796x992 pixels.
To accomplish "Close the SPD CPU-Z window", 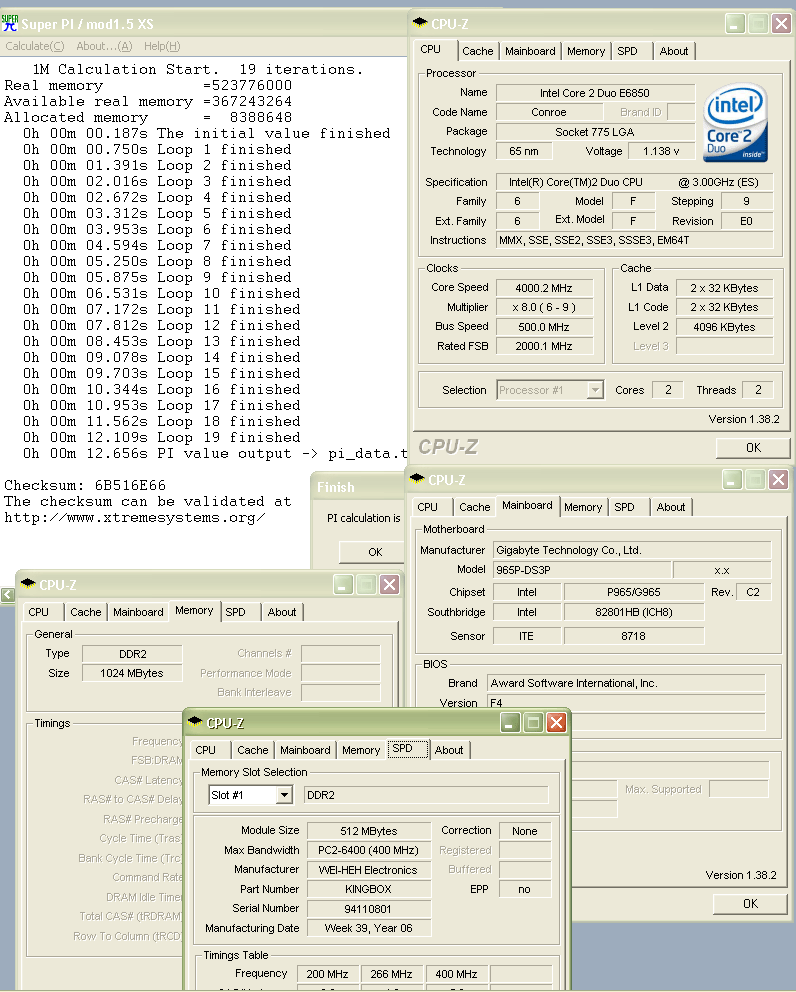I will [x=556, y=722].
